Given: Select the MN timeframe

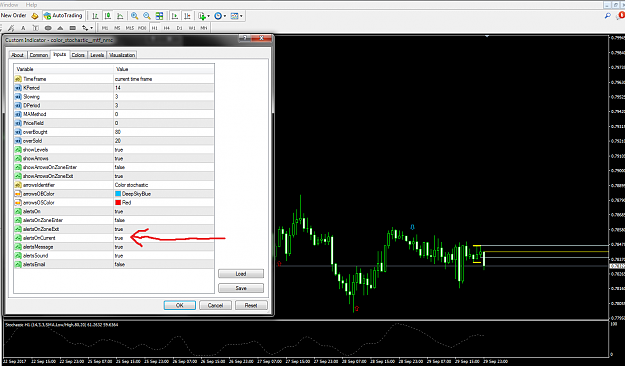Looking at the screenshot, I should coord(204,28).
